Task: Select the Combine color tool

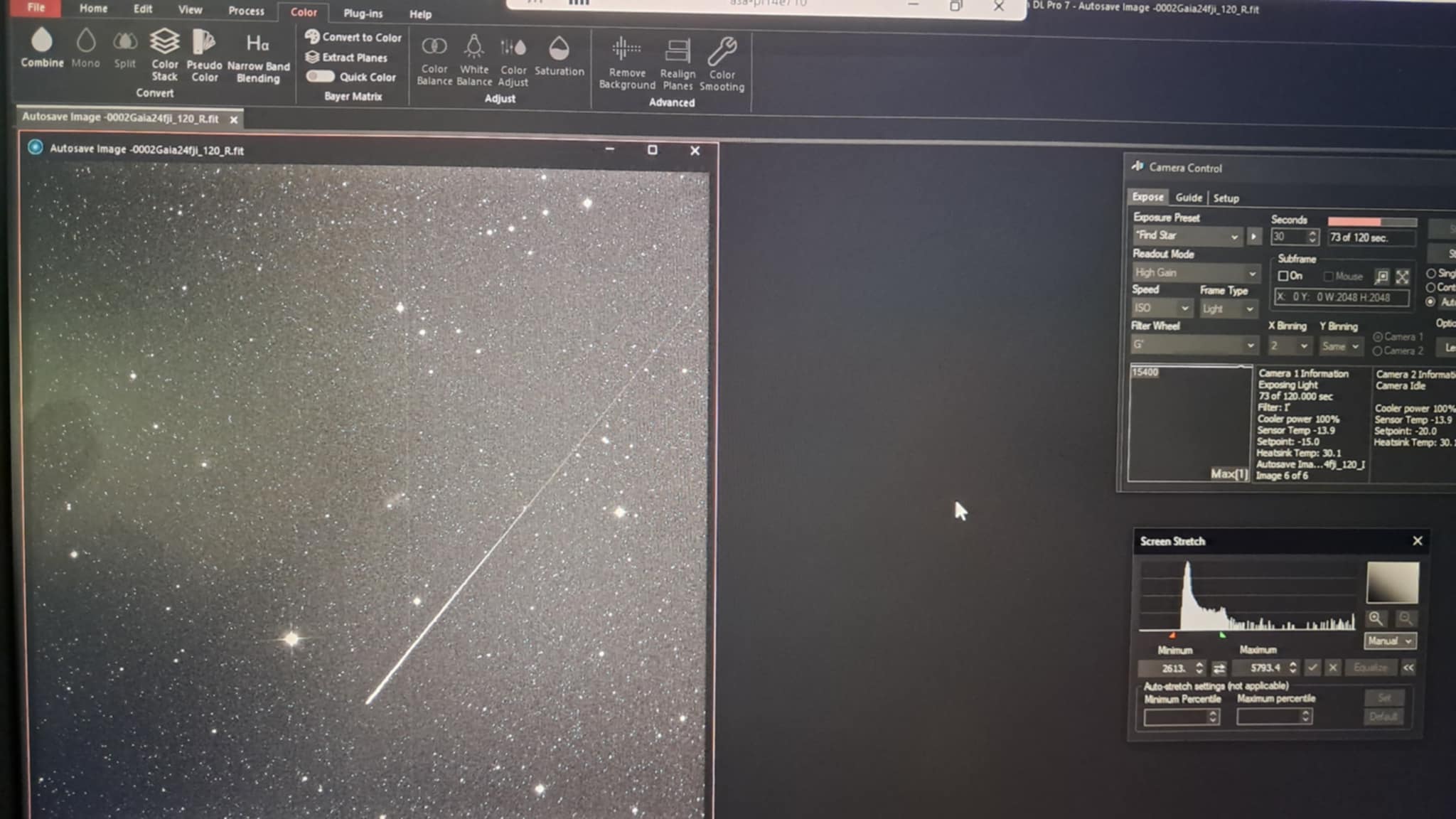Action: (x=42, y=48)
